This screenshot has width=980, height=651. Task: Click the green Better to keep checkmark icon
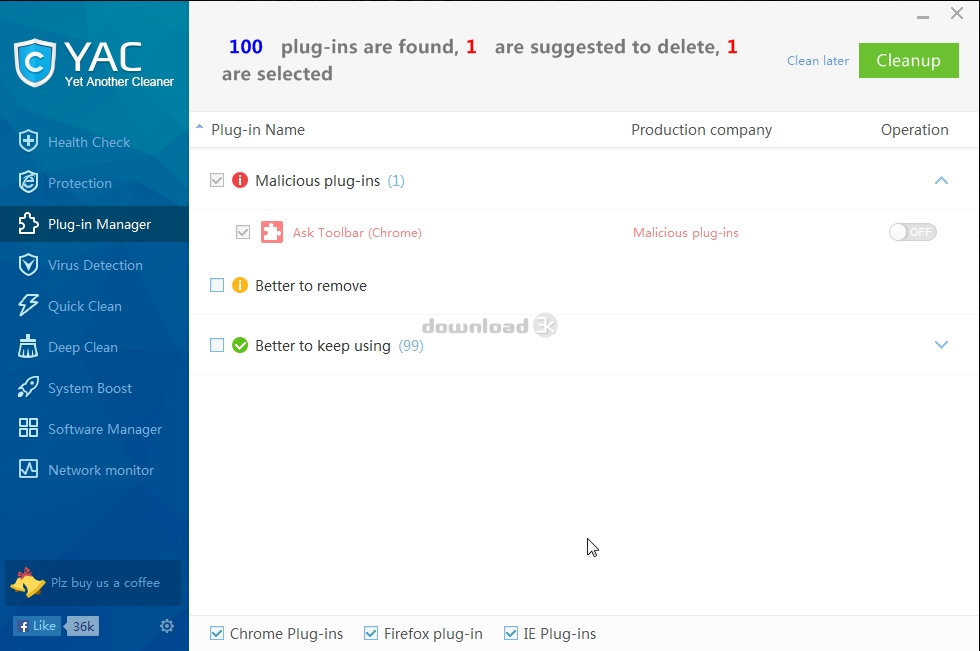240,345
